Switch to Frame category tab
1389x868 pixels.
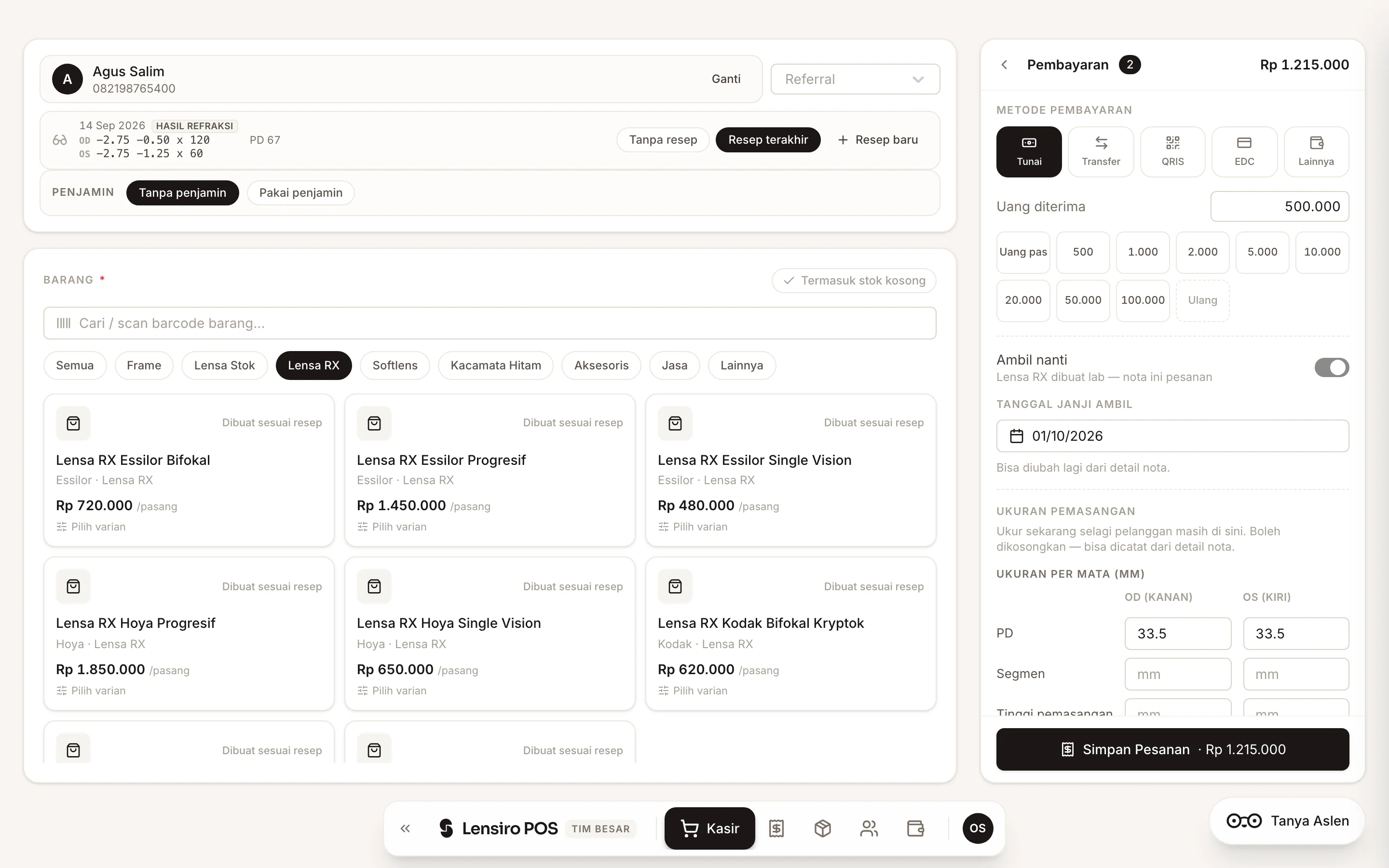[x=144, y=366]
